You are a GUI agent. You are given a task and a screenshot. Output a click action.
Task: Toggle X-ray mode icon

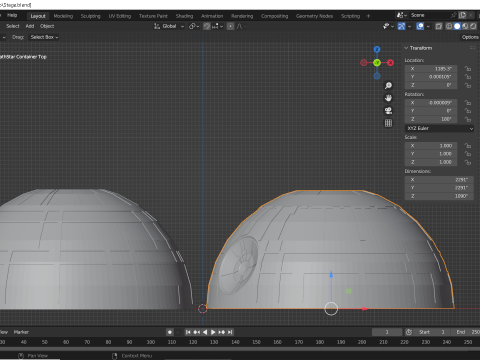point(439,26)
